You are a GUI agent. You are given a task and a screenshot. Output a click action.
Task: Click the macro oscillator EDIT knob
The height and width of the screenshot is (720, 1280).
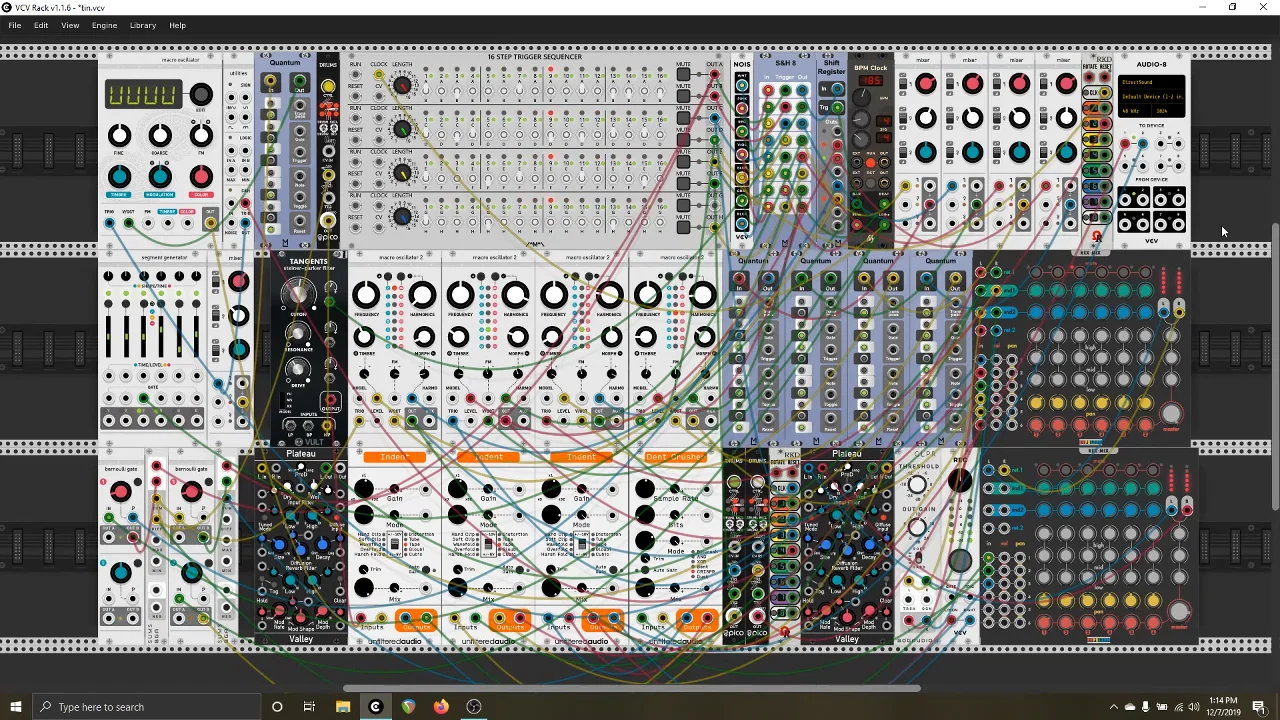(x=201, y=95)
